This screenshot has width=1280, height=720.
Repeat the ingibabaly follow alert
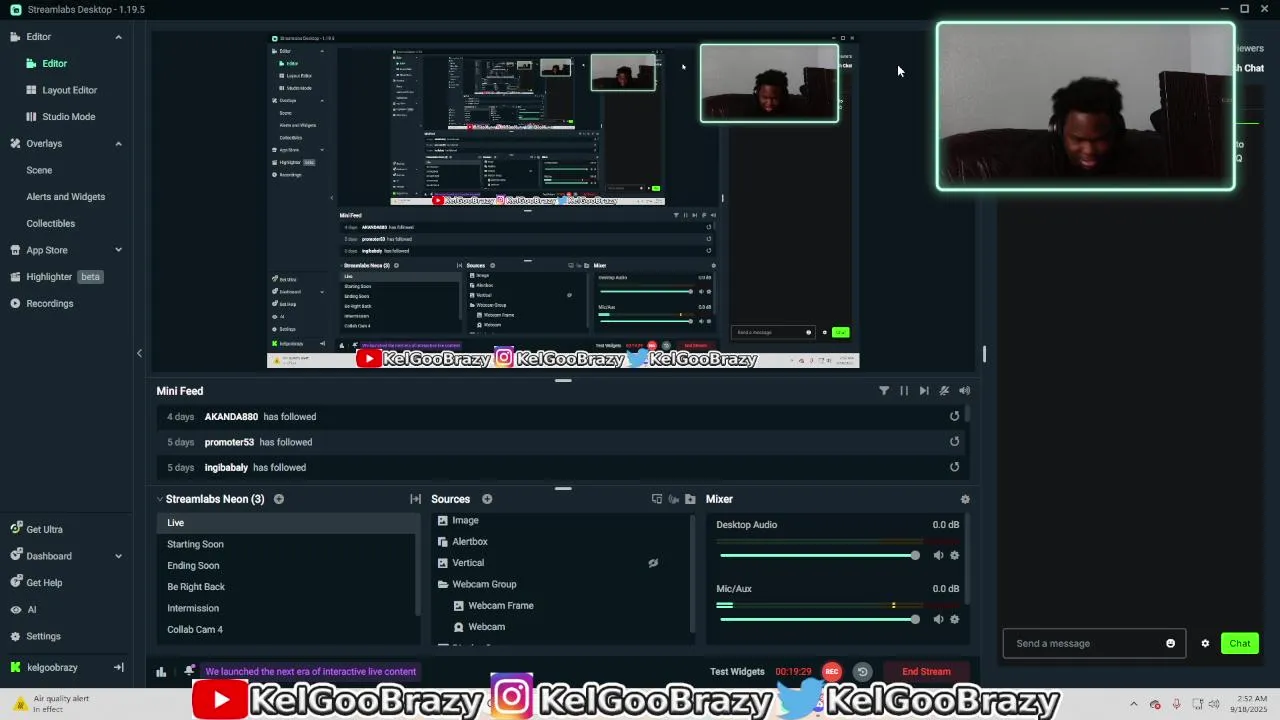(954, 467)
